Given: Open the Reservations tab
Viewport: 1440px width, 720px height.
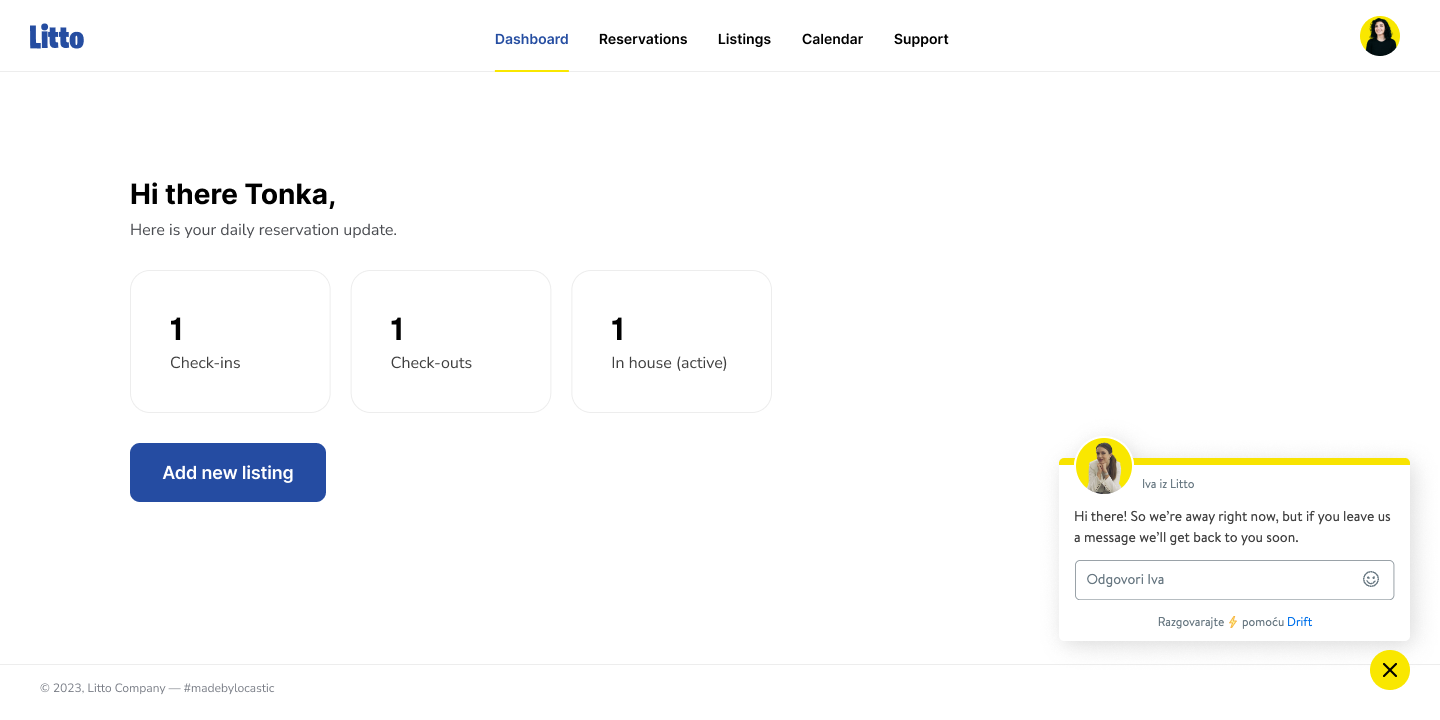Looking at the screenshot, I should click(643, 39).
